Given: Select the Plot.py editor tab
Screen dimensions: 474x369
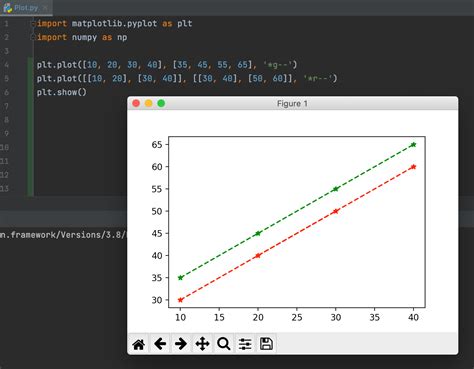Looking at the screenshot, I should (x=26, y=8).
